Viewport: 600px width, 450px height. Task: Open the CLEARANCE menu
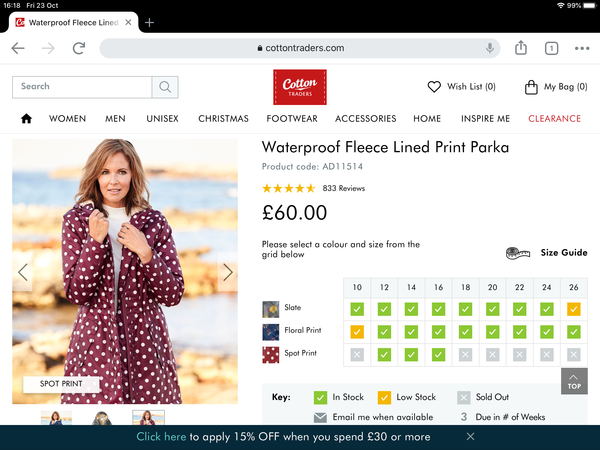tap(554, 119)
